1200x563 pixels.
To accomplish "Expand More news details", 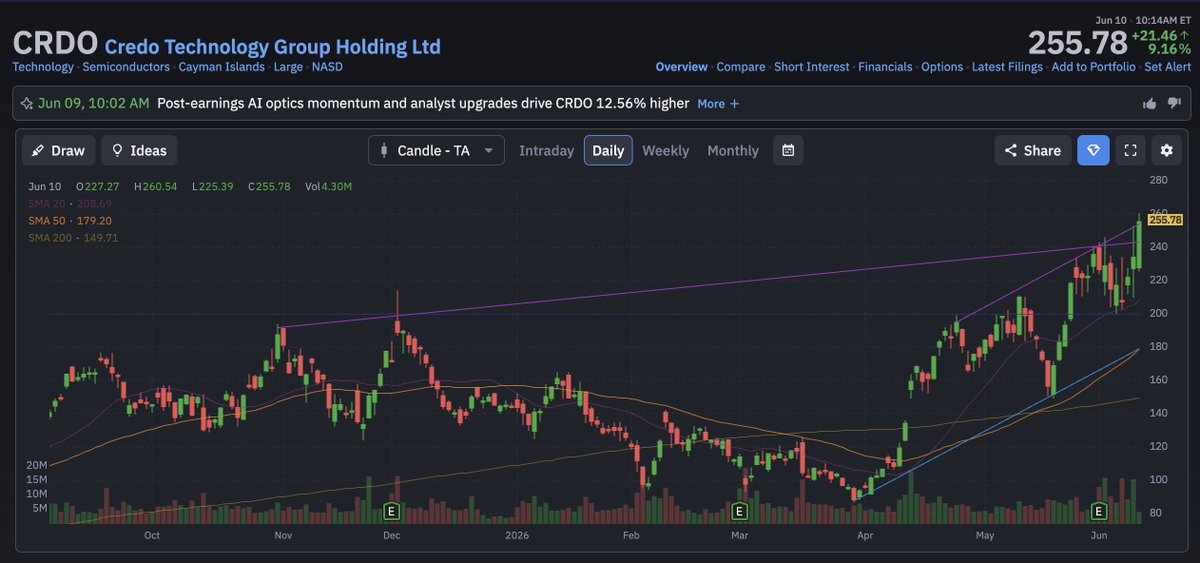I will 718,104.
